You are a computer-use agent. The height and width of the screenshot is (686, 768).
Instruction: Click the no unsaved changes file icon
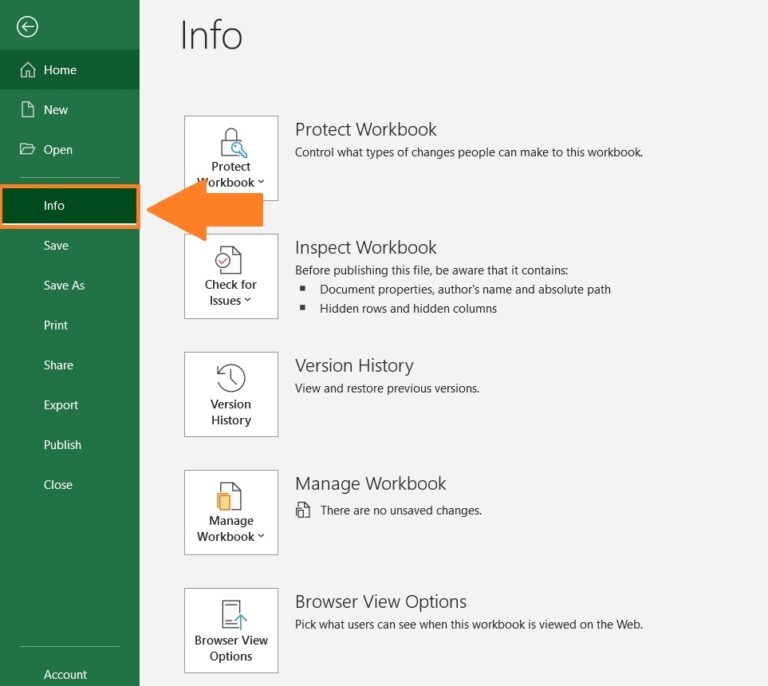click(x=303, y=511)
